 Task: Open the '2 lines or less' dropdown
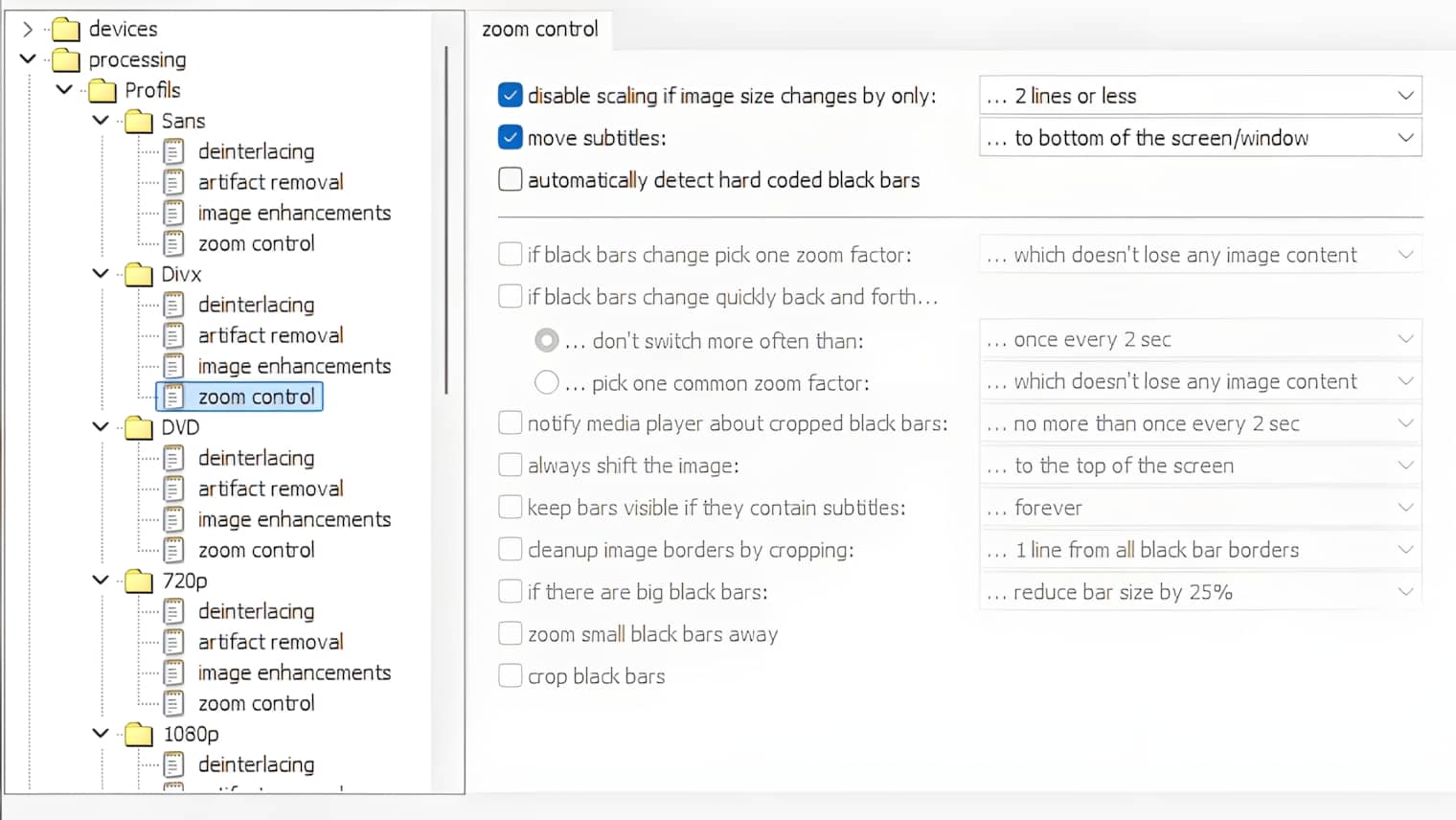[x=1199, y=96]
